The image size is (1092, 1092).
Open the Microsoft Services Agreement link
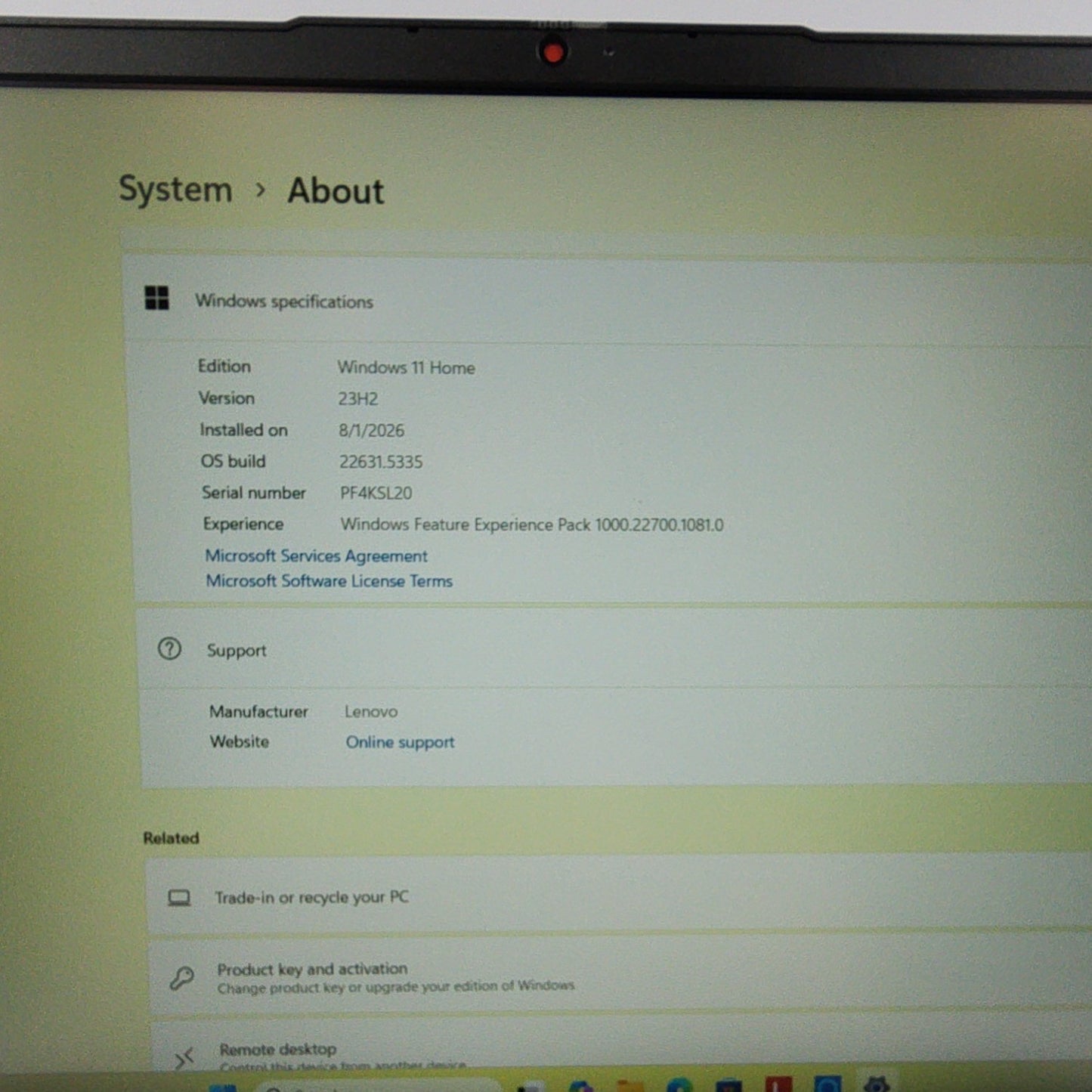click(316, 556)
